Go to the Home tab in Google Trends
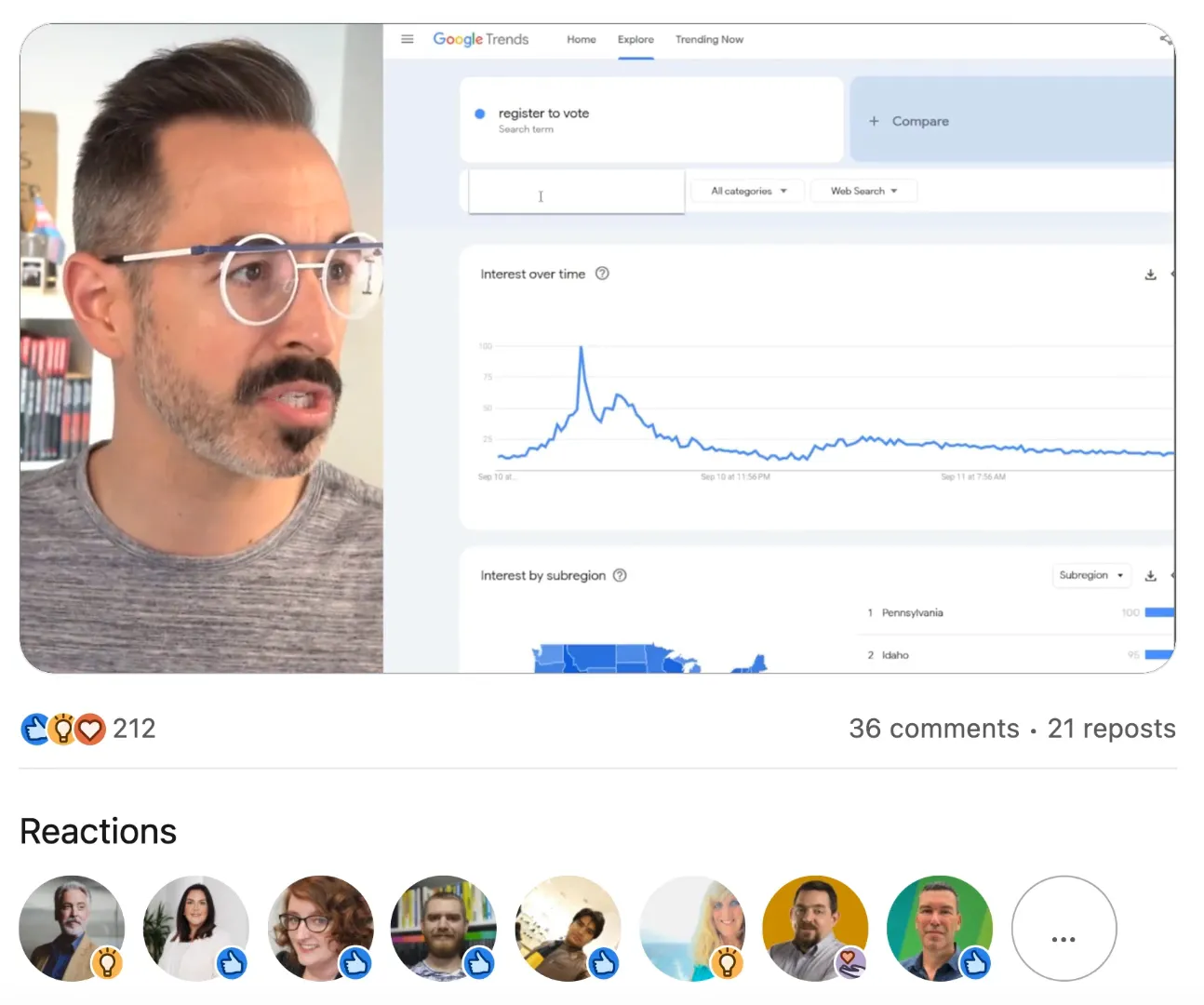Viewport: 1204px width, 1005px height. tap(582, 39)
